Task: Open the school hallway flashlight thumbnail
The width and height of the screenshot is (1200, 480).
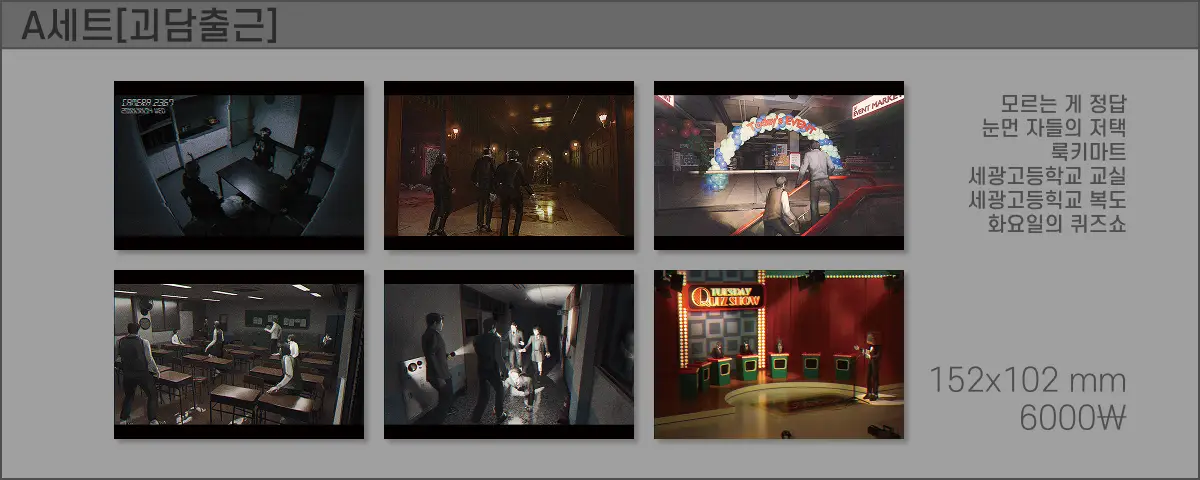Action: click(508, 354)
